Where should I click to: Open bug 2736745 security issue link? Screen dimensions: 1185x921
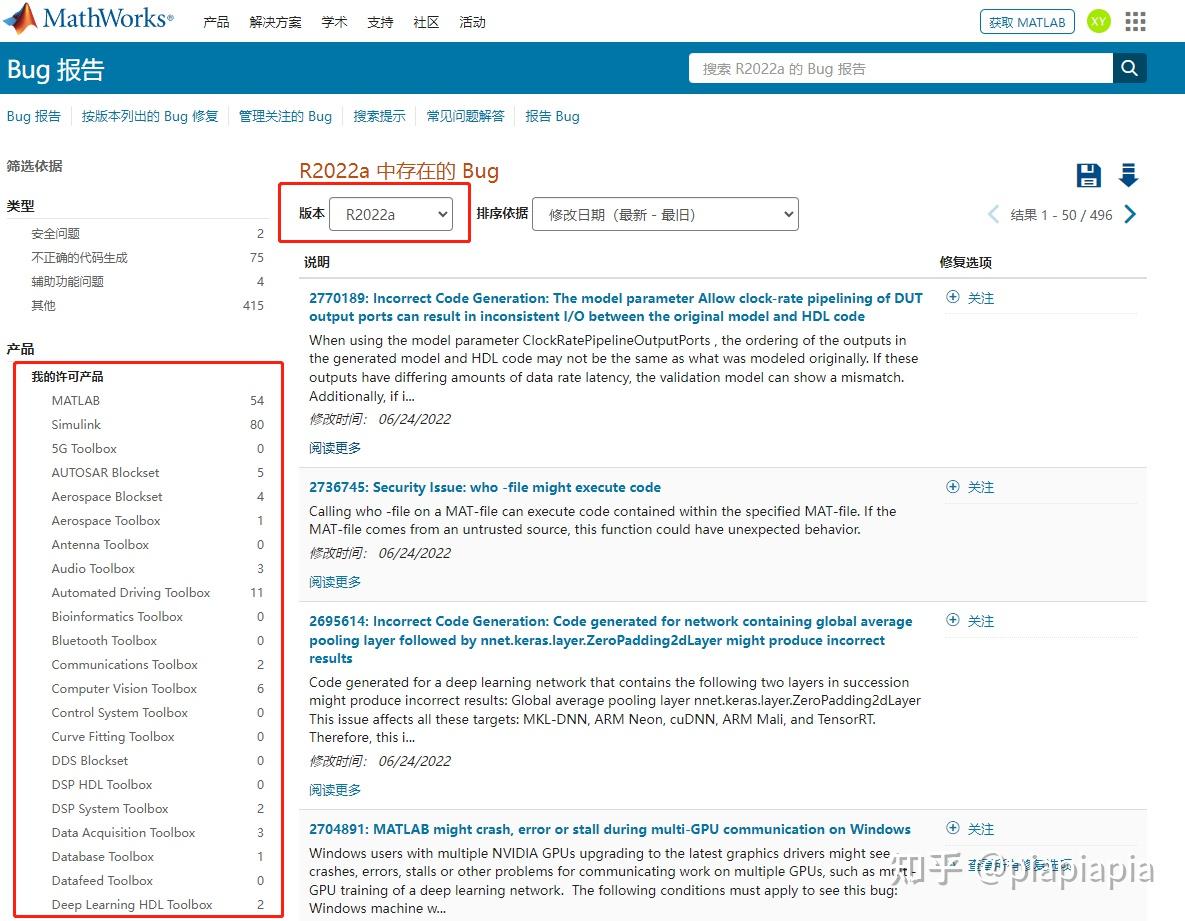click(484, 487)
